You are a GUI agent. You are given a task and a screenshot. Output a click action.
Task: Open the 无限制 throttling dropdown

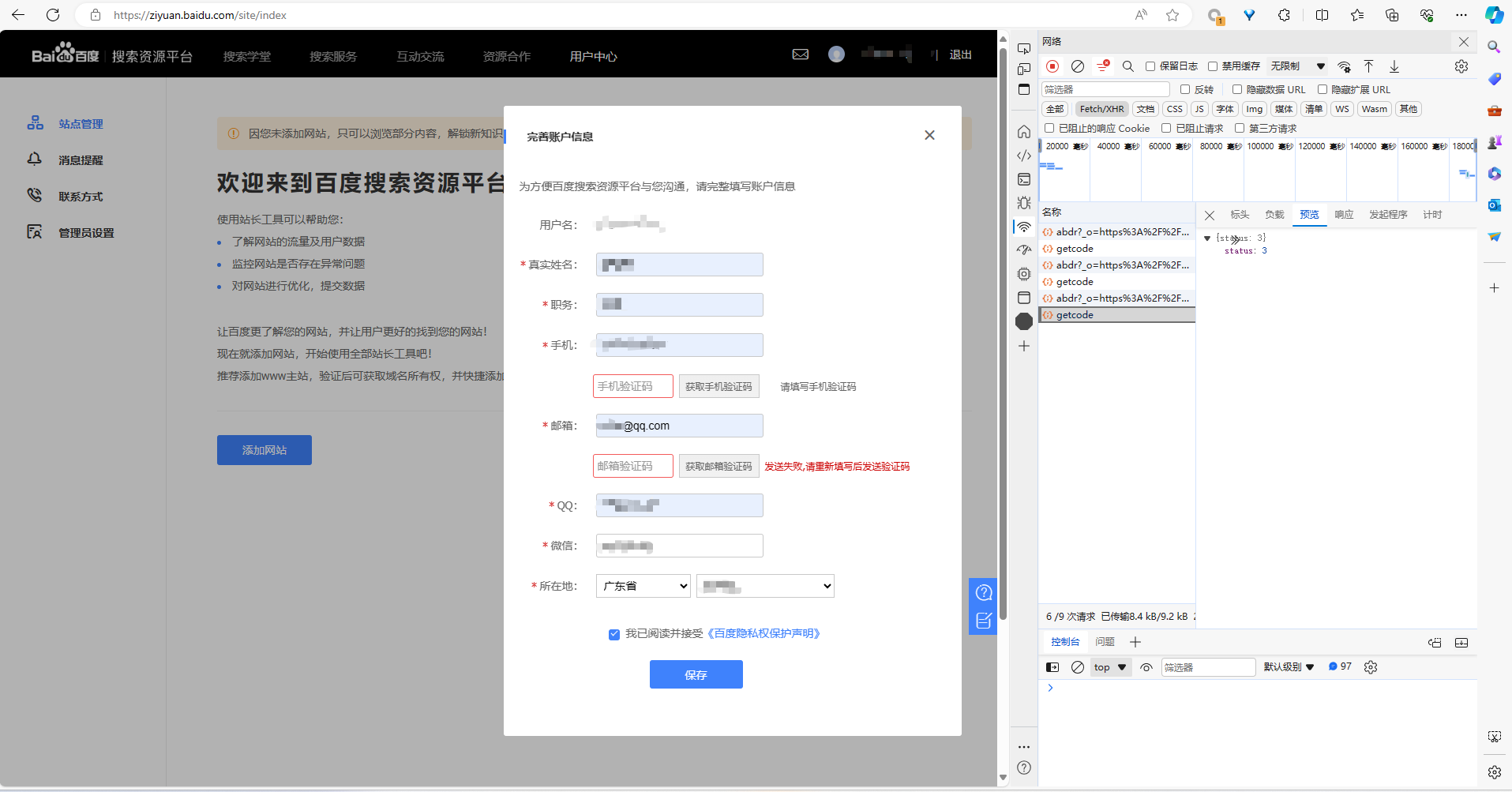pyautogui.click(x=1298, y=66)
